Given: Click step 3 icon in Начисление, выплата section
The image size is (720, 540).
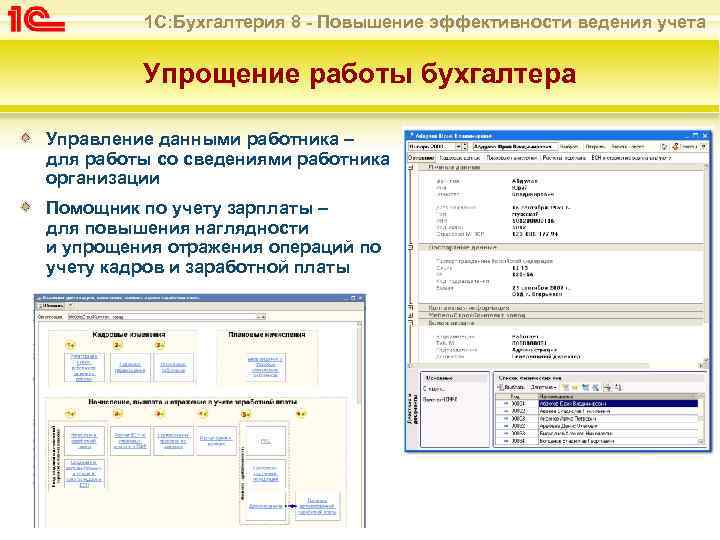Looking at the screenshot, I should [x=159, y=414].
